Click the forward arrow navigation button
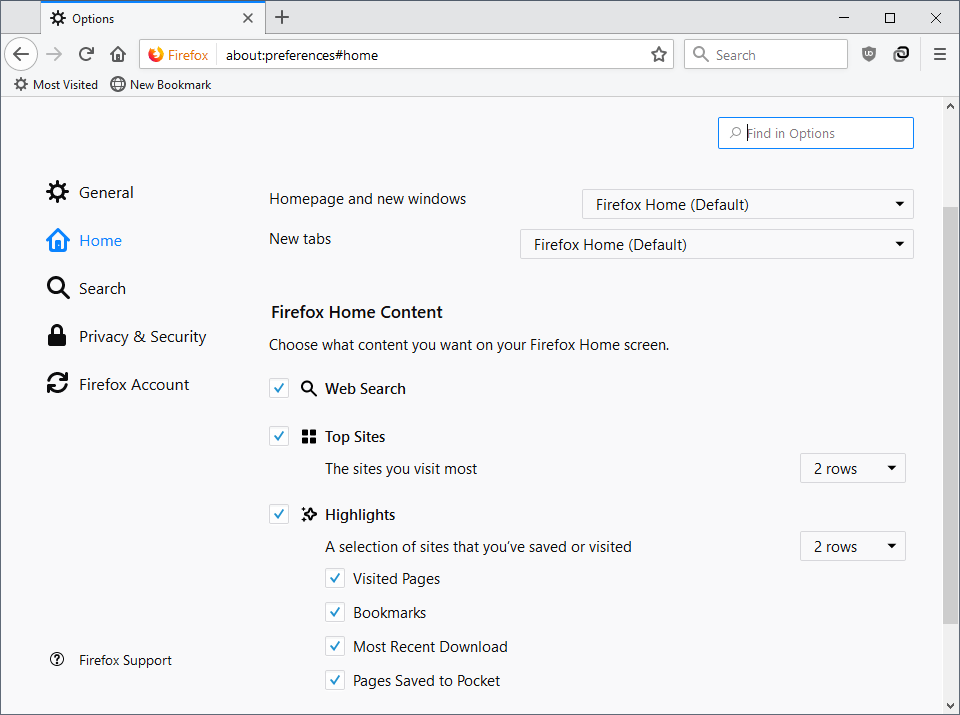Screen dimensions: 960x715 pos(54,54)
